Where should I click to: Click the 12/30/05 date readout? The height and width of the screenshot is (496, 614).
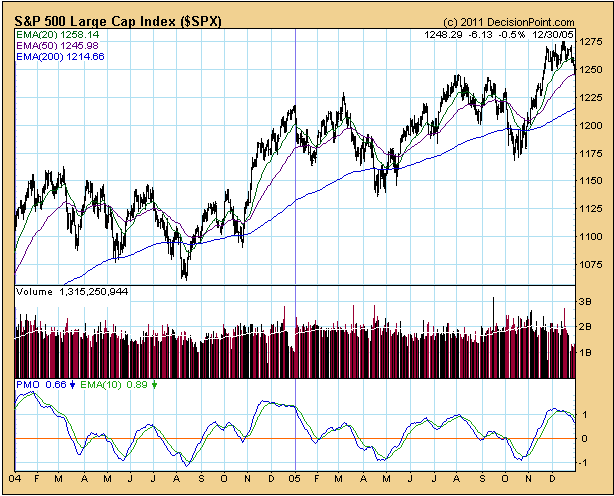555,34
